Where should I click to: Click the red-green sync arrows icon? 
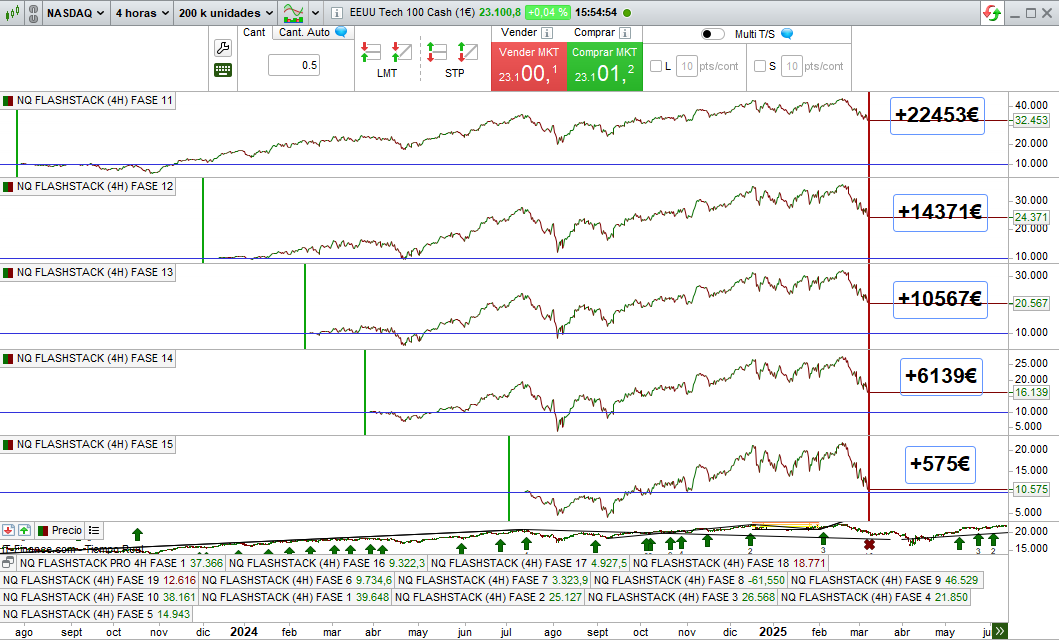[991, 13]
